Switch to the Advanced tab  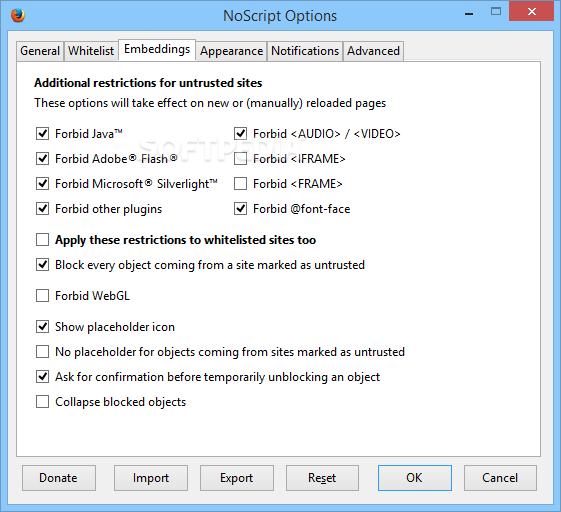tap(373, 51)
